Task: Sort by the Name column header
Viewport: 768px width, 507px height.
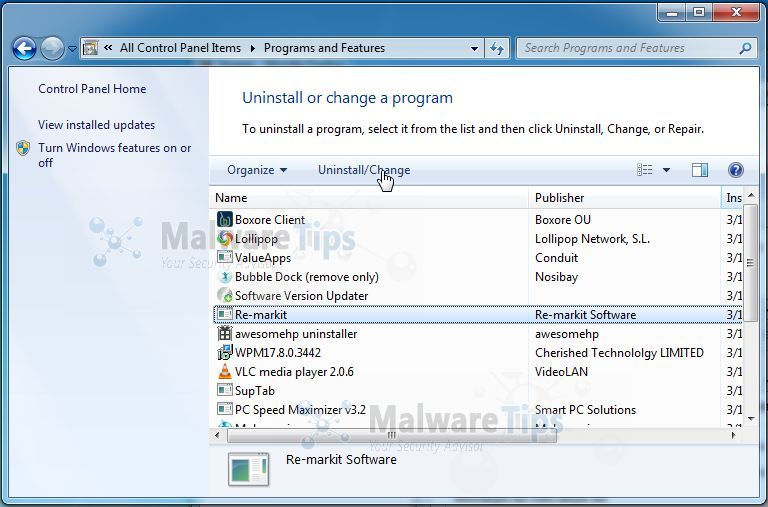Action: coord(370,198)
